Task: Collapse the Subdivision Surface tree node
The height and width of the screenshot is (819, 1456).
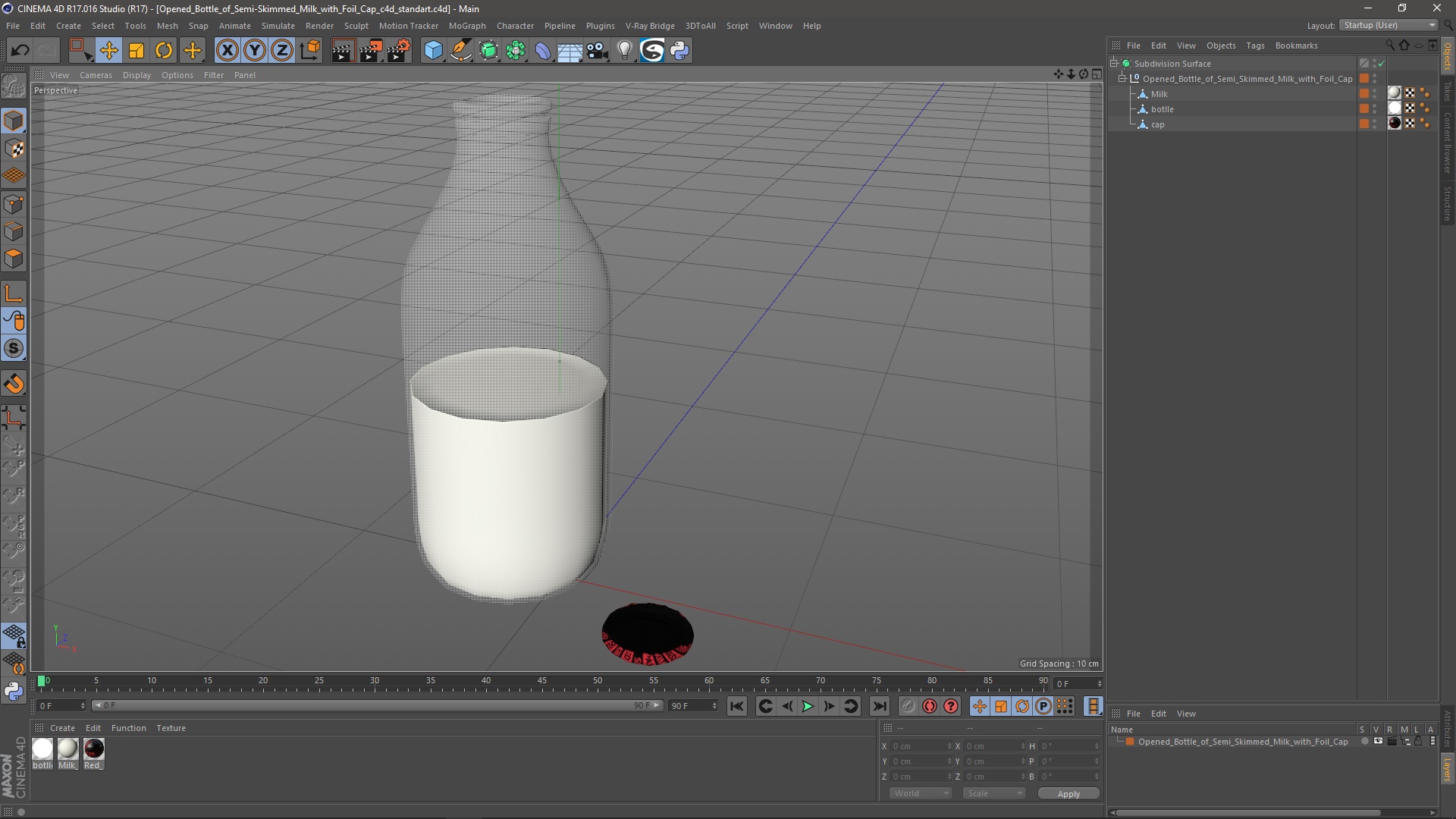Action: pos(1114,63)
